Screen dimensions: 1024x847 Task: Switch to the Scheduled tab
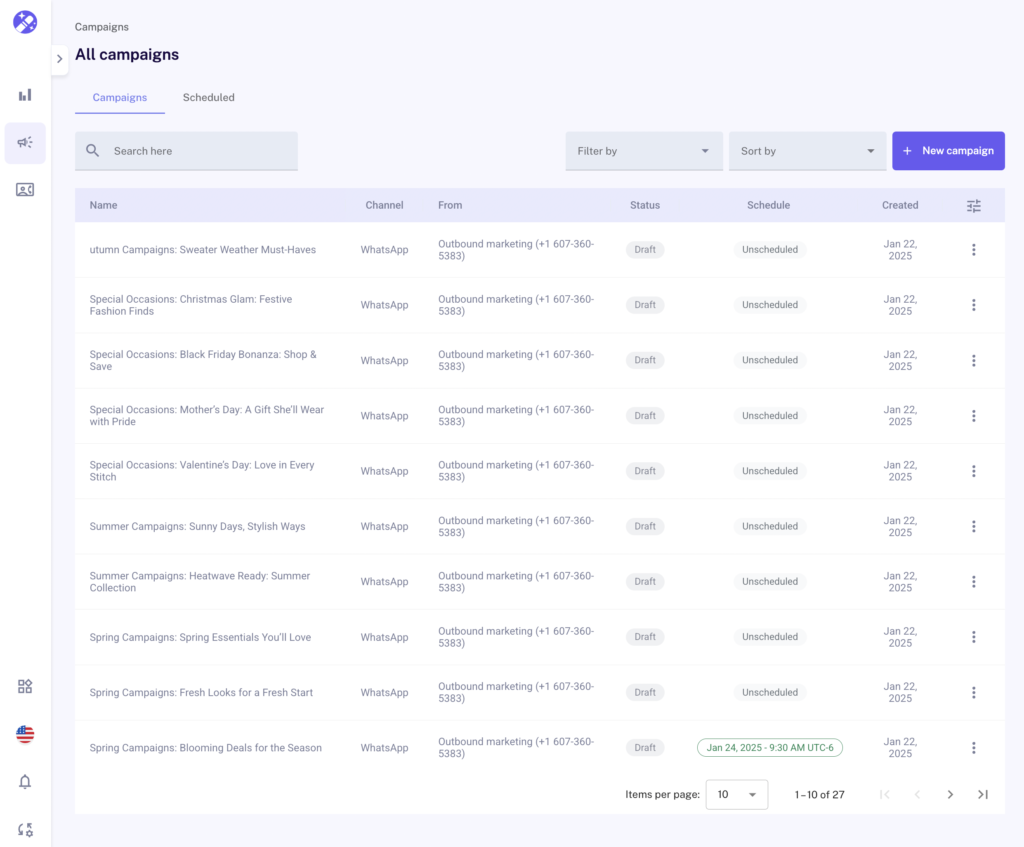tap(208, 98)
